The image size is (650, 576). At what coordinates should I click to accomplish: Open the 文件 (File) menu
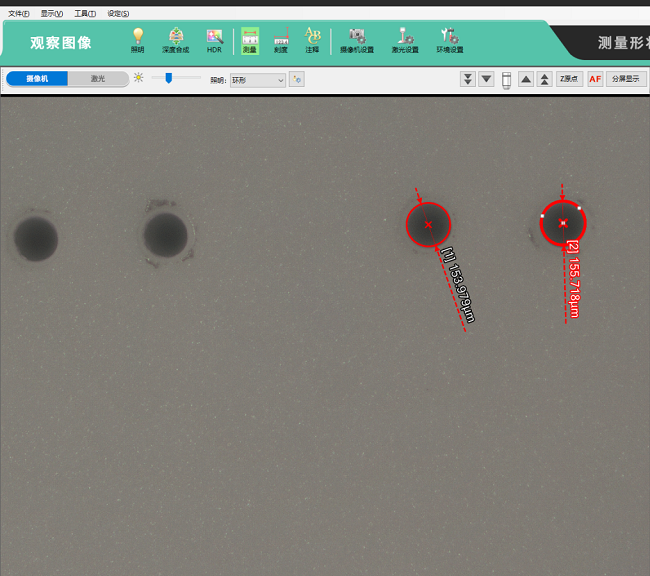(19, 14)
